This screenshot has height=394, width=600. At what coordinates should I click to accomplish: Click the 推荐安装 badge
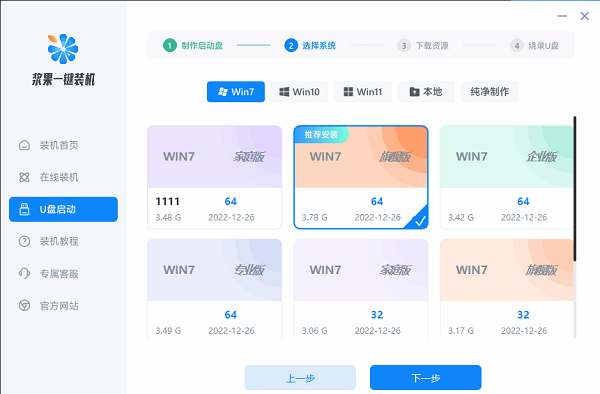point(321,135)
